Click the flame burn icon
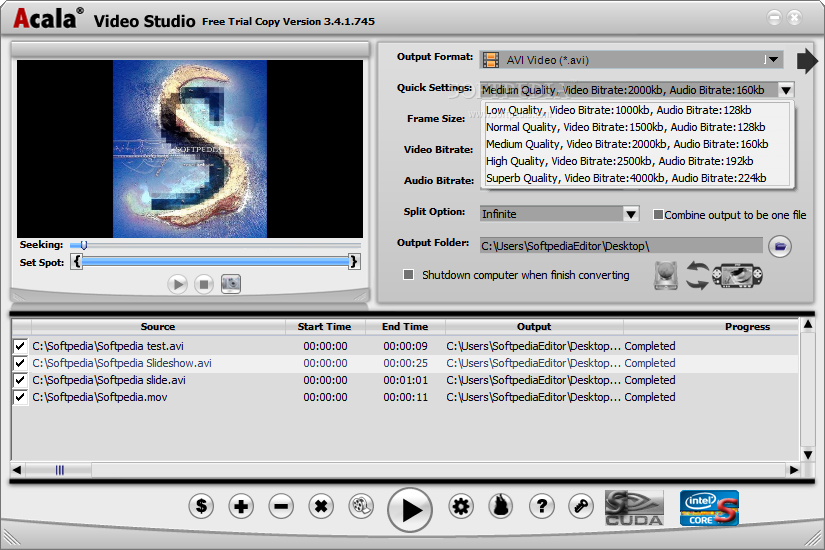Screen dimensions: 825x550 click(501, 506)
